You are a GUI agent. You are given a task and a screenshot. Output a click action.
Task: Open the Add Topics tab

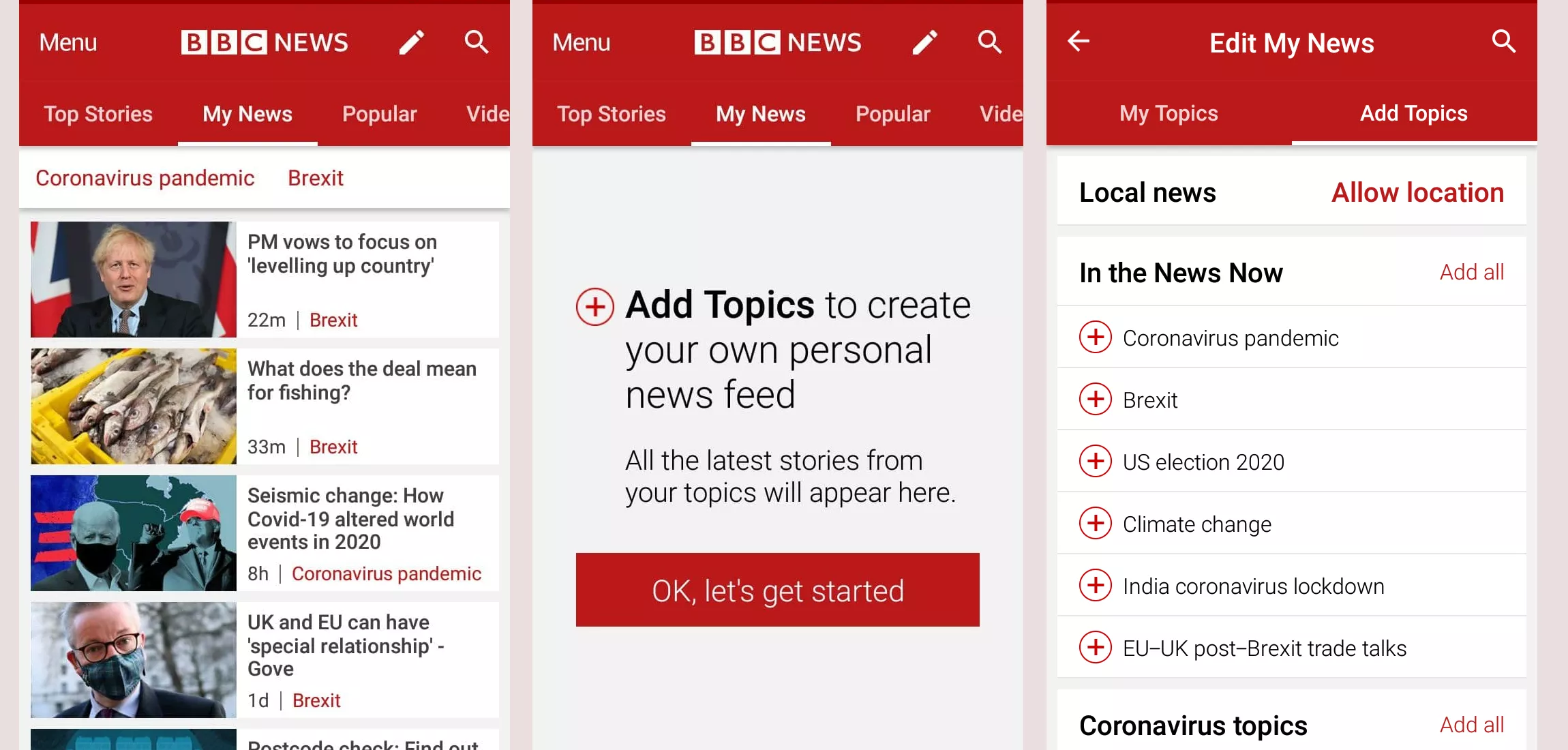[x=1414, y=113]
